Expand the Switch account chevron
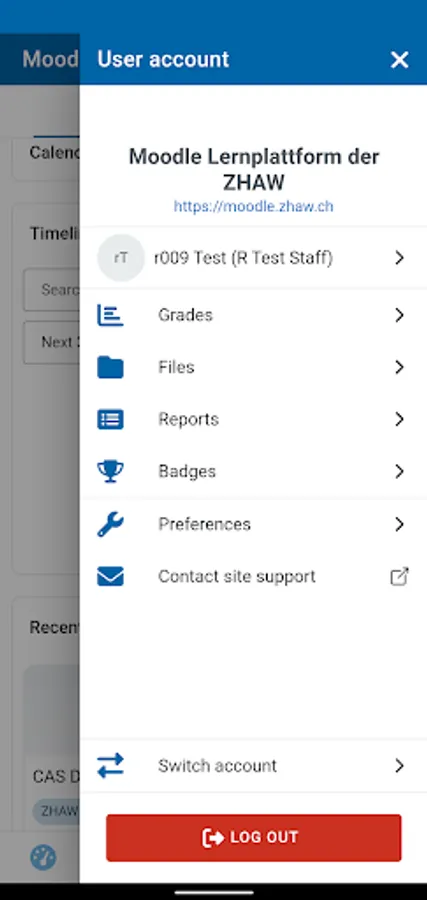This screenshot has width=427, height=900. (399, 766)
